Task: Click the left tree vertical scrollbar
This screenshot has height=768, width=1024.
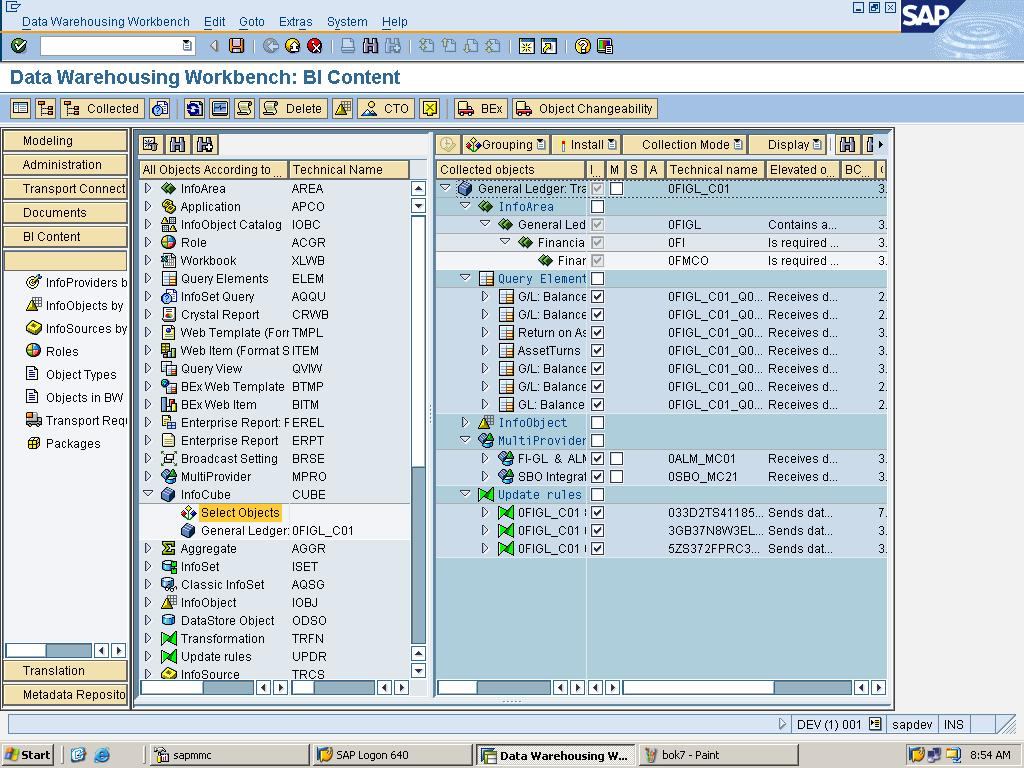Action: pos(419,430)
